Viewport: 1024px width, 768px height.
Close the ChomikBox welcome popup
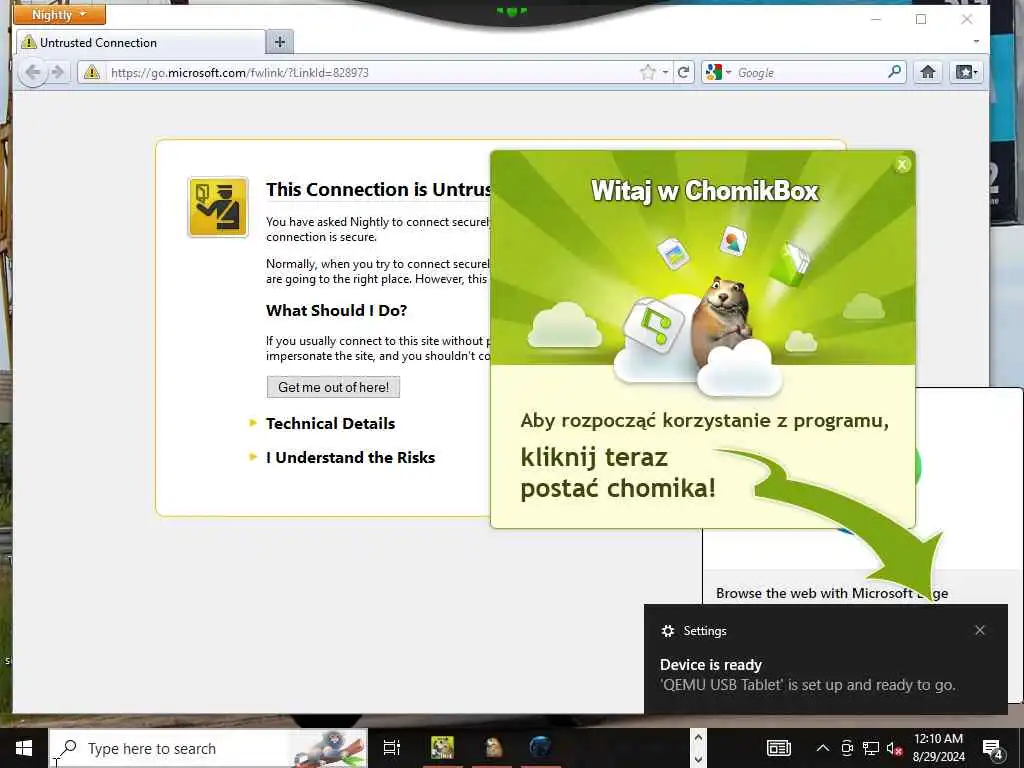tap(902, 165)
